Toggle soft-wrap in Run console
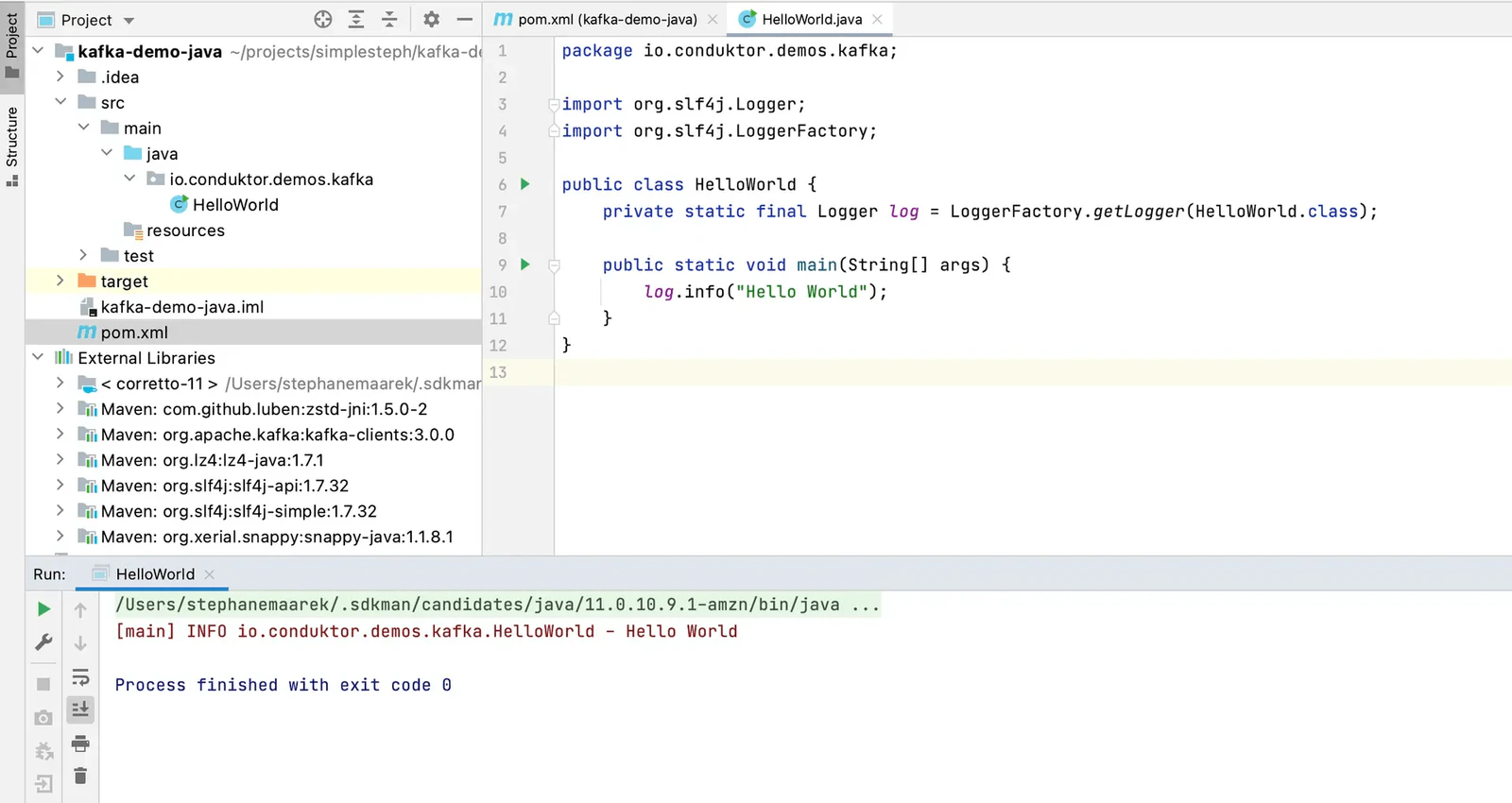This screenshot has height=803, width=1512. point(80,677)
